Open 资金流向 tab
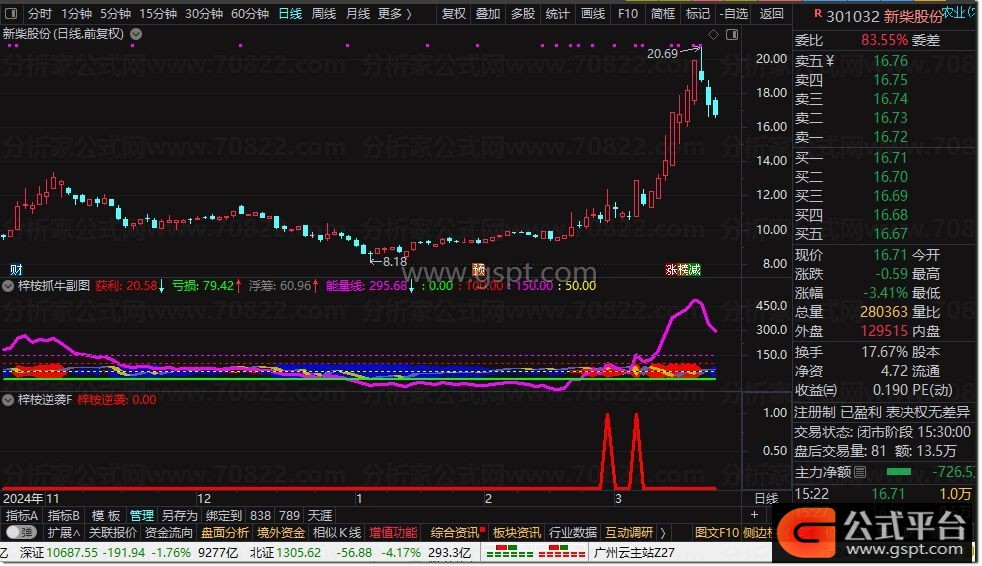Screen dimensions: 982x566 point(168,533)
